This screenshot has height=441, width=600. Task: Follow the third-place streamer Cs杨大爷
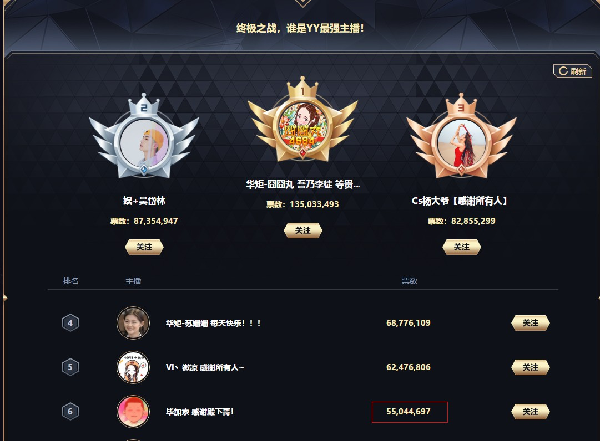(461, 247)
